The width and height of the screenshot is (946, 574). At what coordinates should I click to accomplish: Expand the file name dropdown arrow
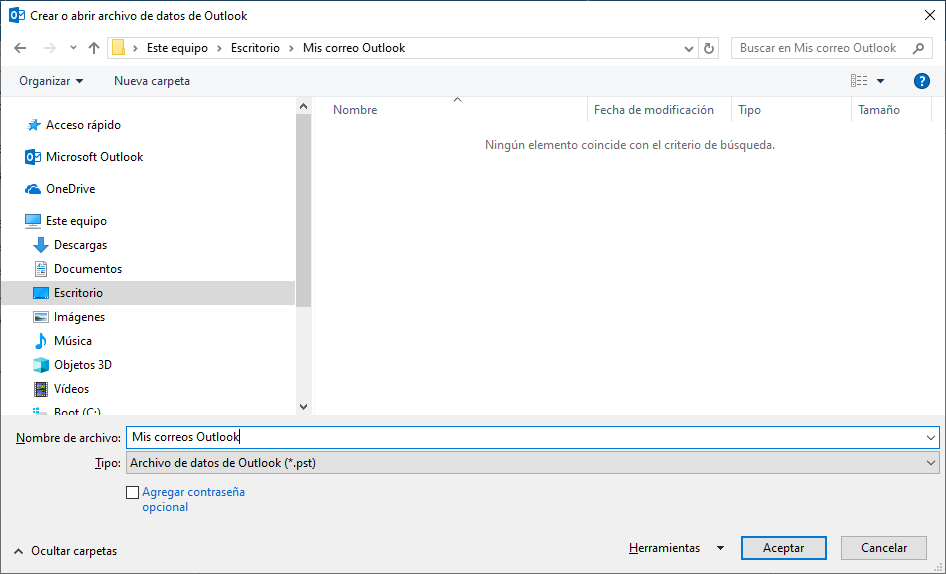click(x=931, y=438)
